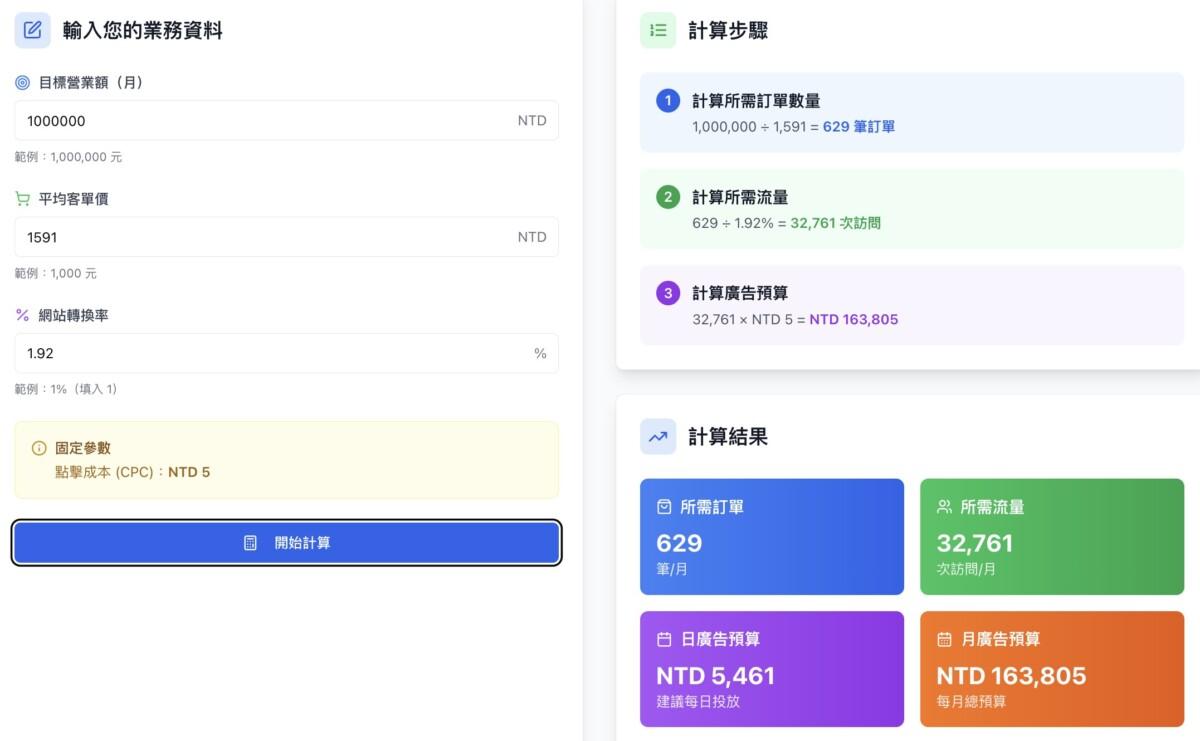
Task: Click the 629 筆訂單 result text
Action: pyautogui.click(x=859, y=127)
